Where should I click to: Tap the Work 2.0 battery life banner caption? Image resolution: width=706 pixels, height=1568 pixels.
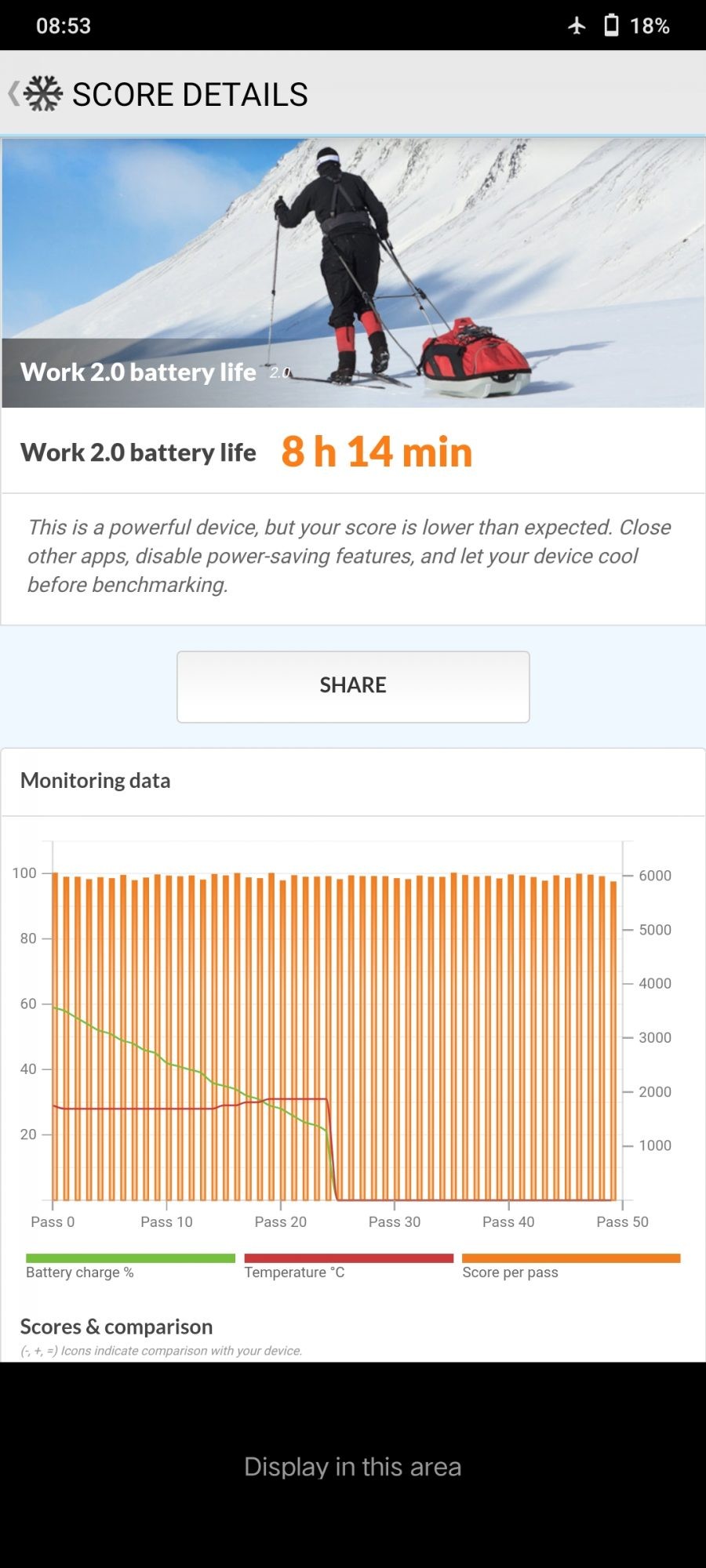[139, 372]
